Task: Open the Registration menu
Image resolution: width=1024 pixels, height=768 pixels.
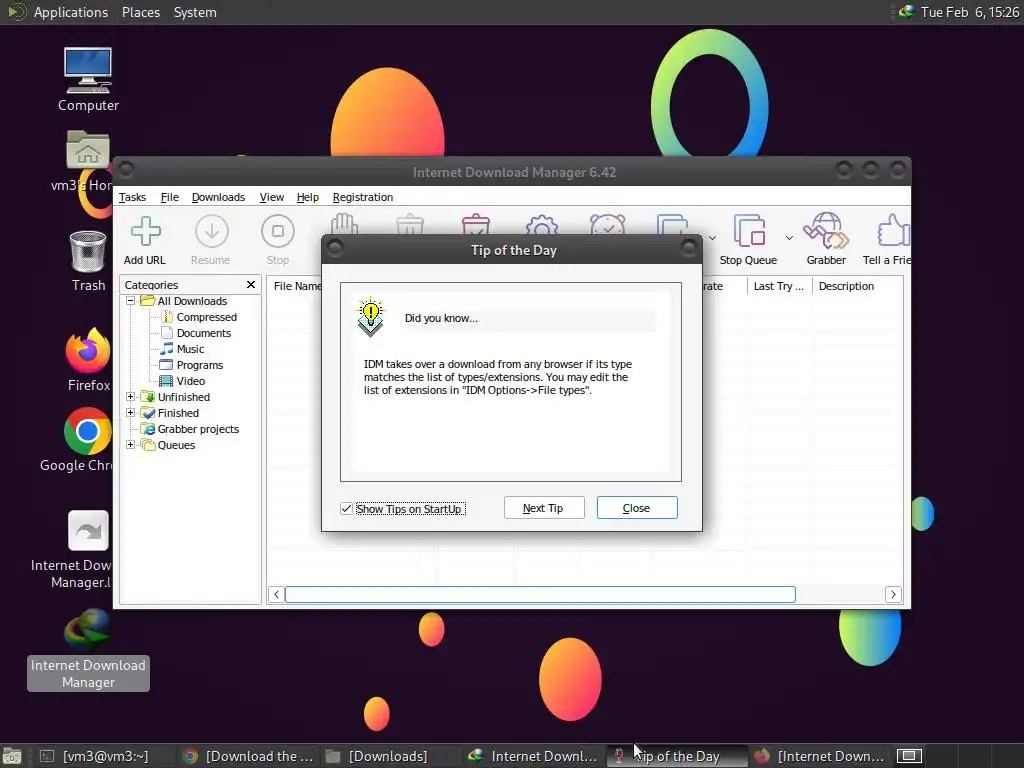Action: (363, 197)
